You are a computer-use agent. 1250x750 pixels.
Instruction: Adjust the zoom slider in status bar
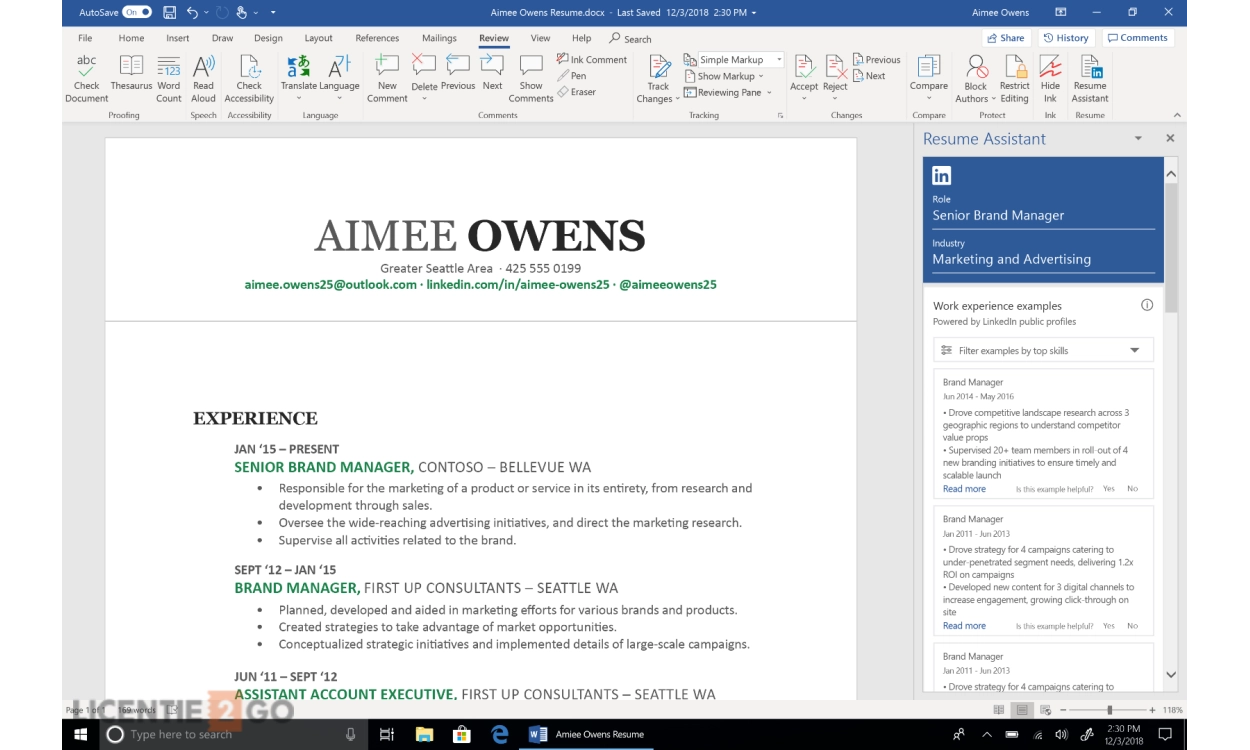tap(1109, 710)
